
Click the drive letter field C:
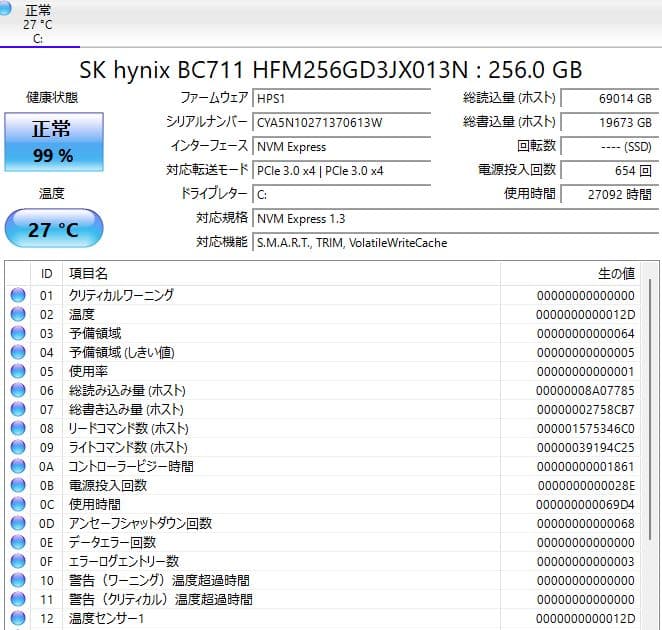click(341, 195)
